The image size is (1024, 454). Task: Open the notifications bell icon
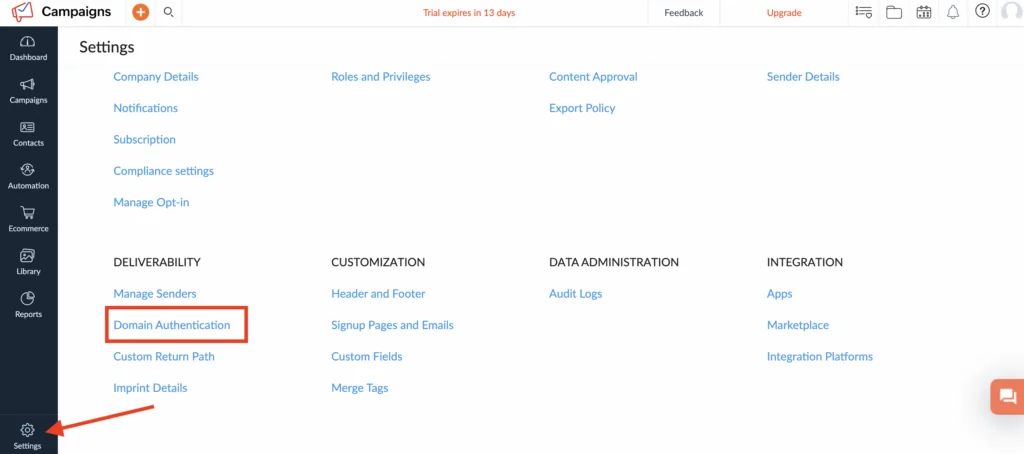(953, 12)
